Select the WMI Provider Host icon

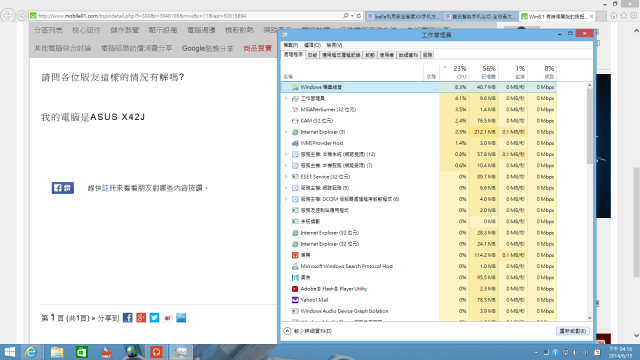tap(295, 143)
